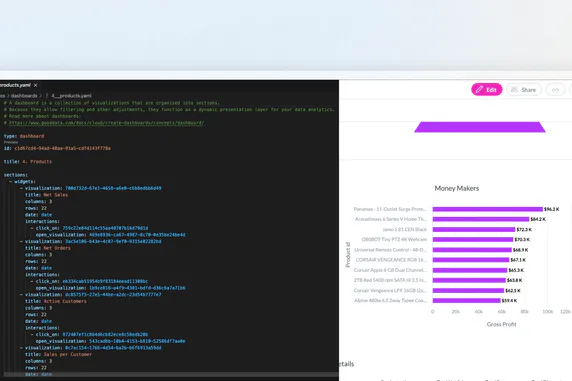Click the 'Read more about dashboards' comment
Image resolution: width=572 pixels, height=381 pixels.
pyautogui.click(x=42, y=116)
